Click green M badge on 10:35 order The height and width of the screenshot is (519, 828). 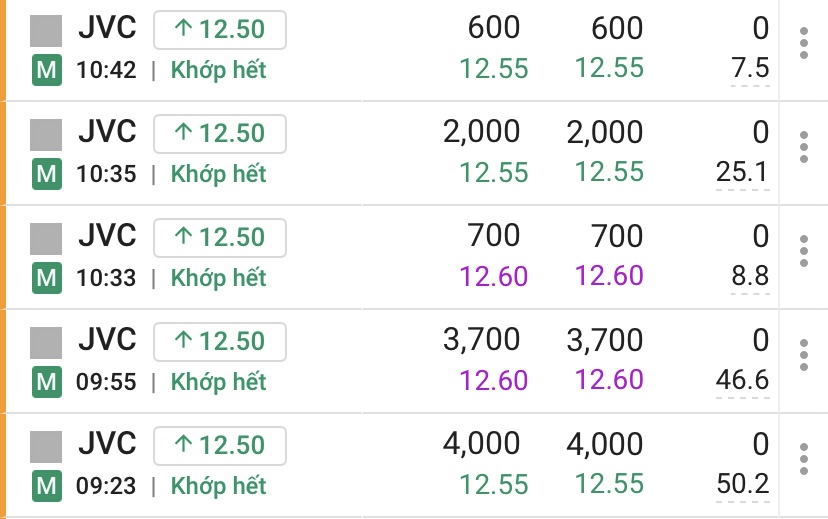pos(46,174)
